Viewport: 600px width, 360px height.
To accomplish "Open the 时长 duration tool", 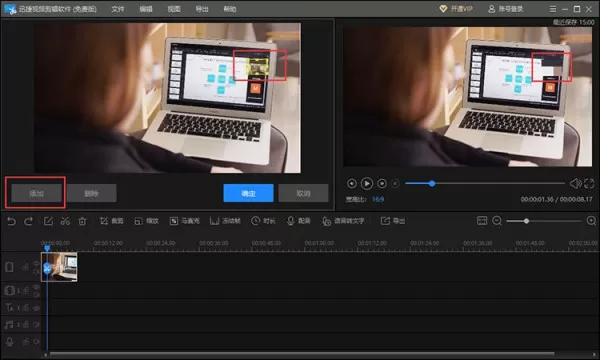I will click(x=263, y=221).
